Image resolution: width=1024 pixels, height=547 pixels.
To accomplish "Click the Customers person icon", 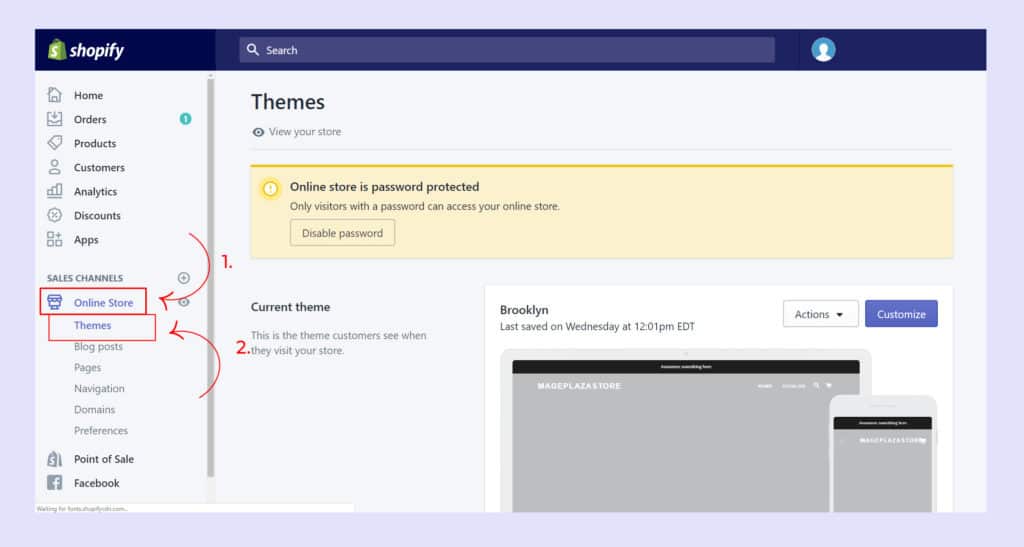I will click(x=55, y=167).
